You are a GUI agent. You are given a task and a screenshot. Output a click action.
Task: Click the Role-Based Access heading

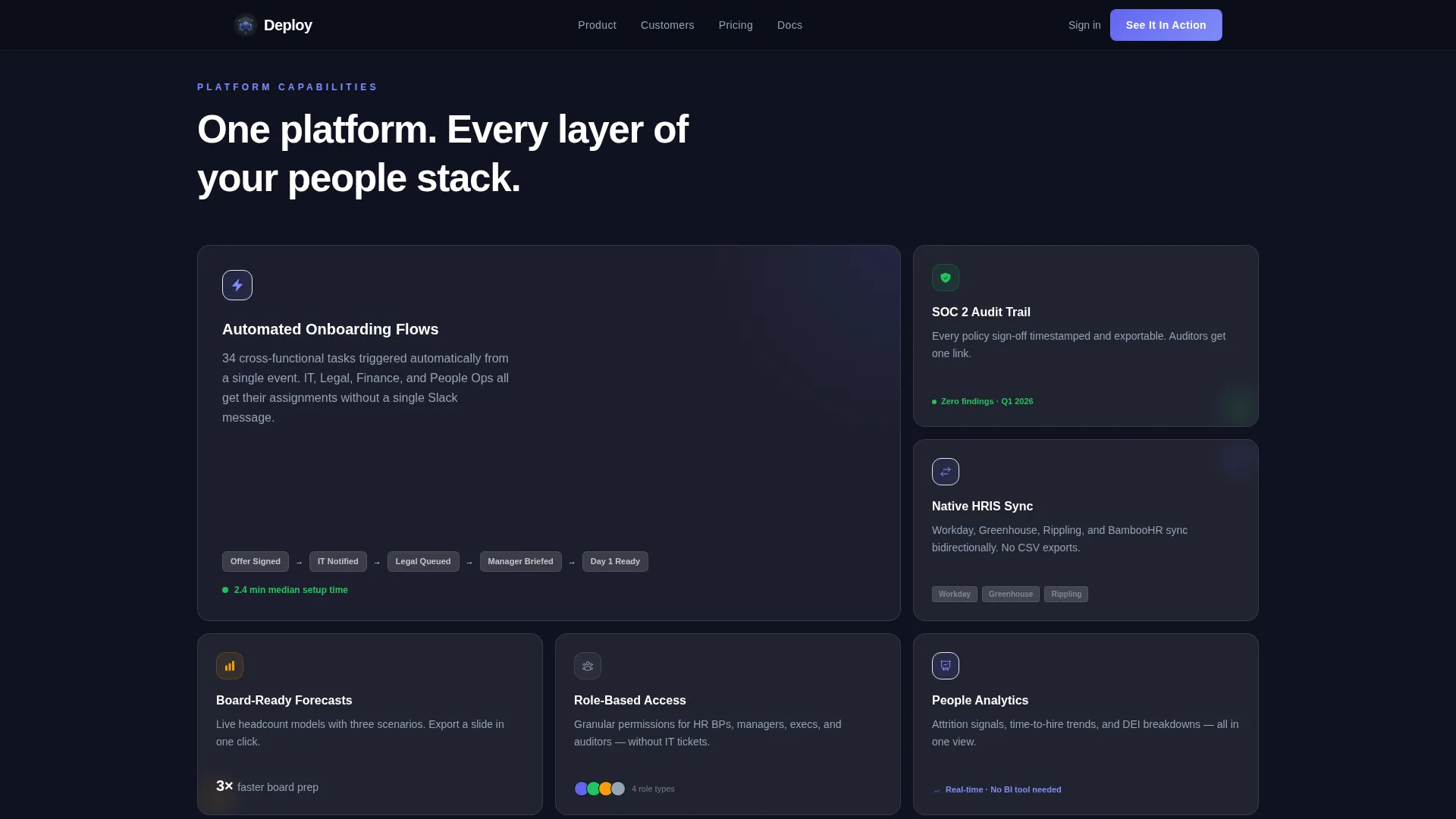coord(630,700)
